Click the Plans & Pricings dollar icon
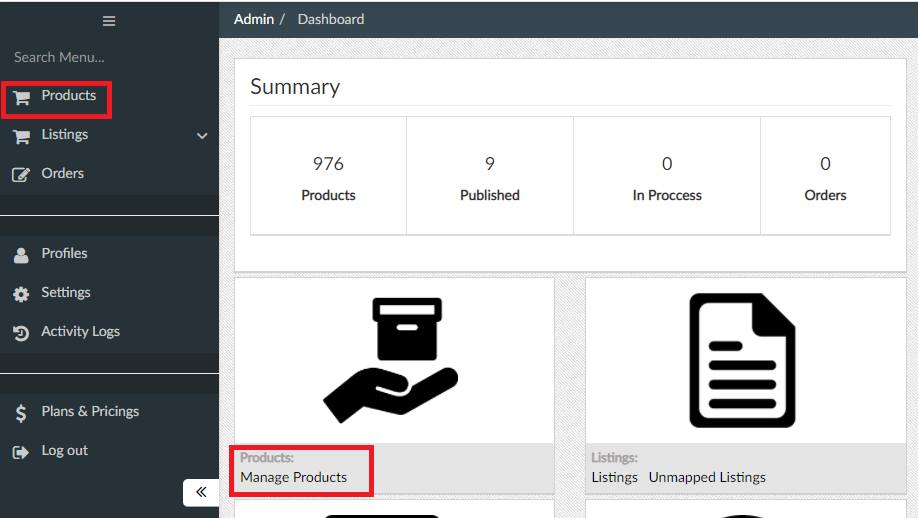 [x=21, y=413]
